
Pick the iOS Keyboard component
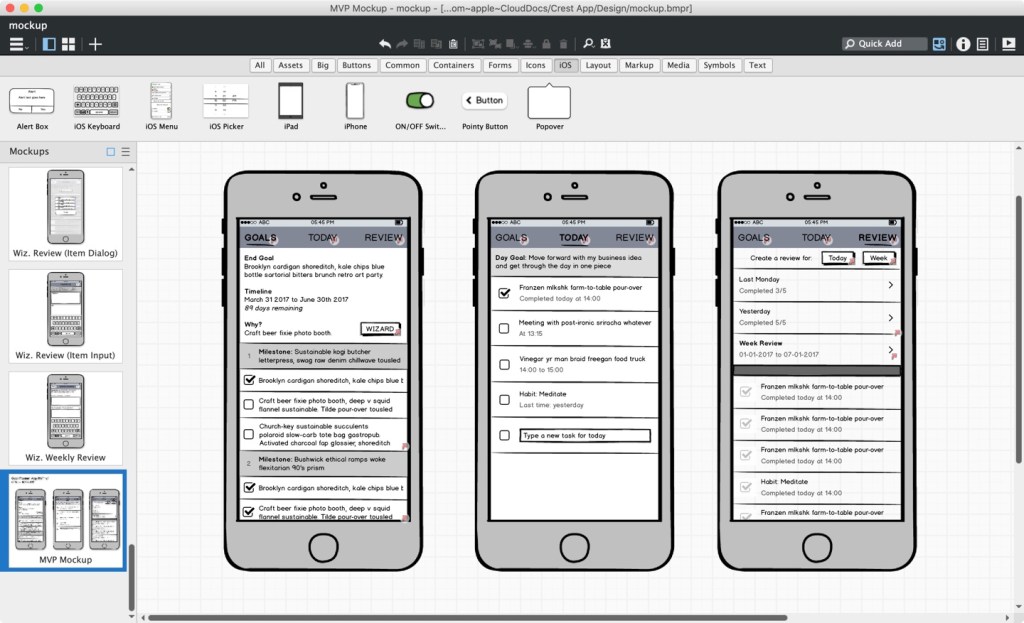click(x=97, y=102)
